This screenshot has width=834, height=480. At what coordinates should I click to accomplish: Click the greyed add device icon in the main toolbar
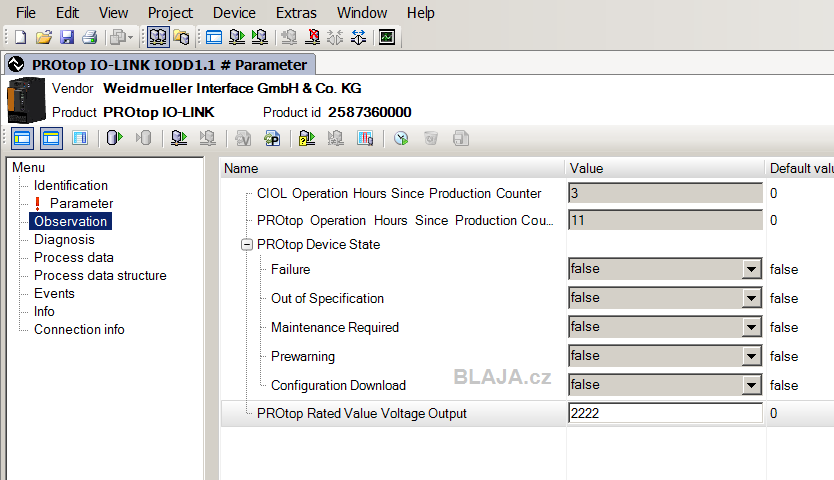(289, 37)
